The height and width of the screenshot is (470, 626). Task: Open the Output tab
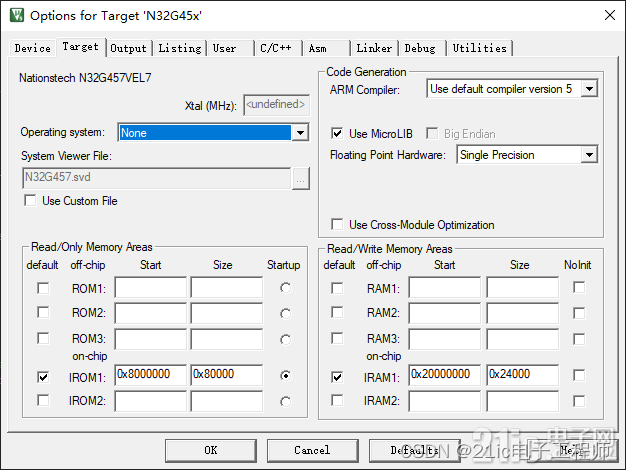129,48
